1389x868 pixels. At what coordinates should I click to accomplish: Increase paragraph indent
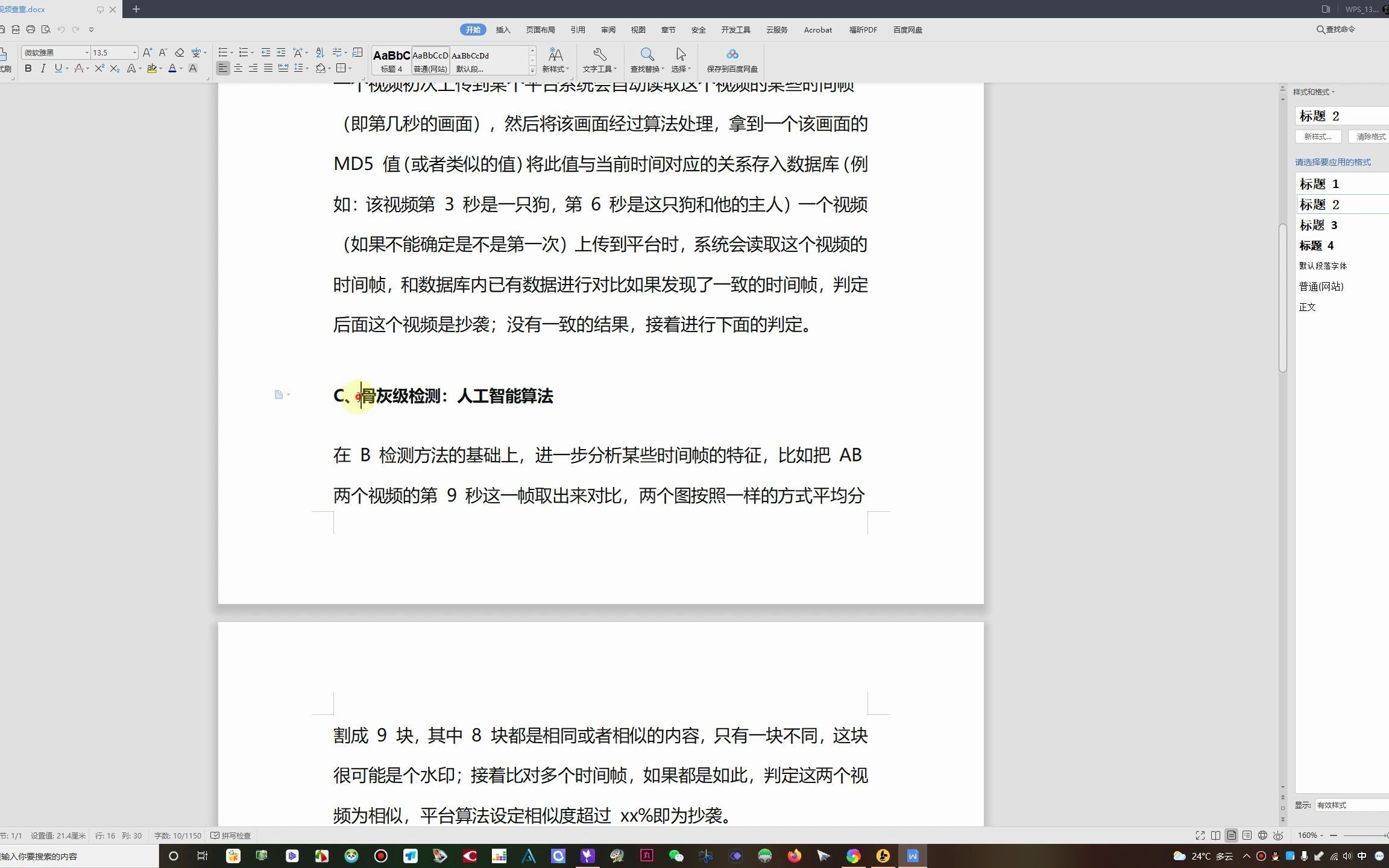pos(280,52)
